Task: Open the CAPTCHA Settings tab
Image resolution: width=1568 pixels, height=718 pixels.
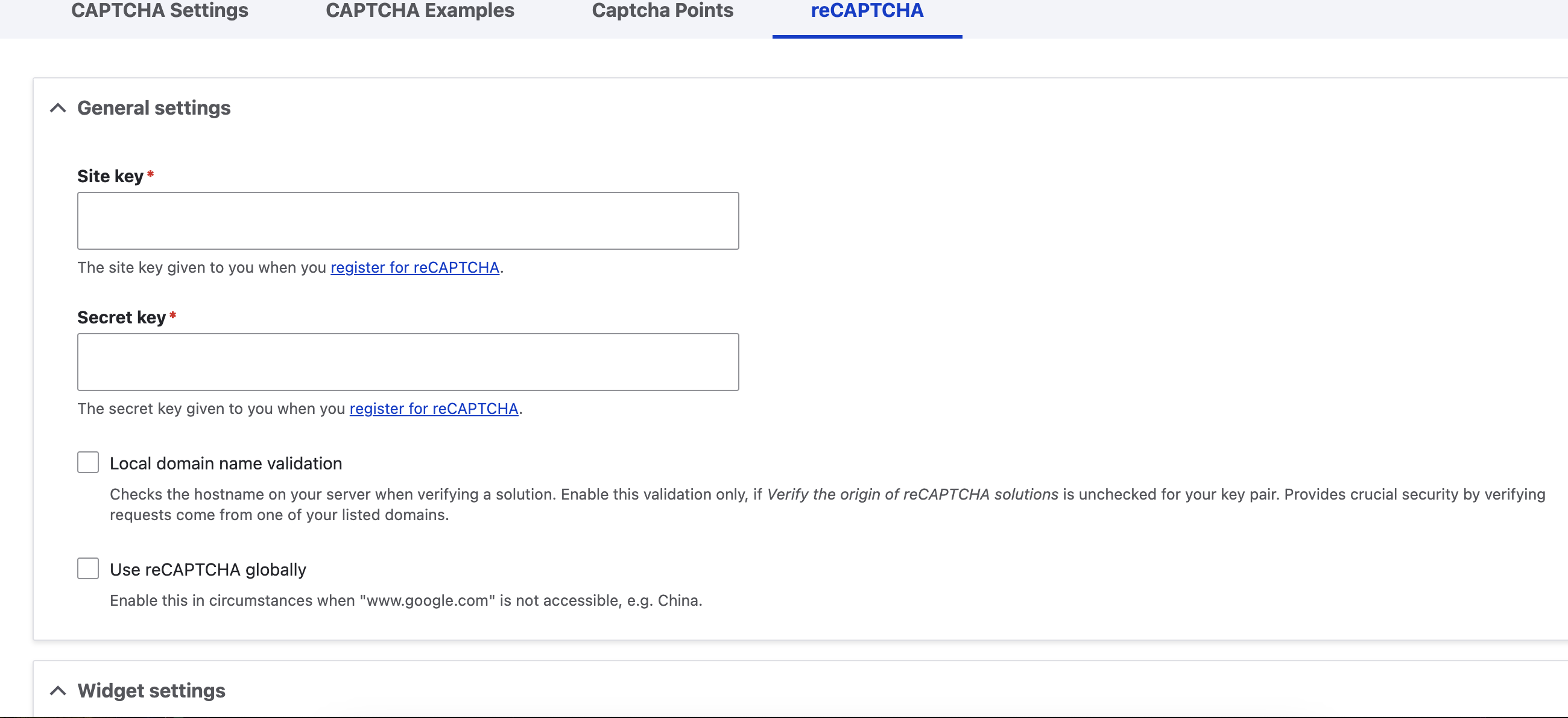Action: [159, 11]
